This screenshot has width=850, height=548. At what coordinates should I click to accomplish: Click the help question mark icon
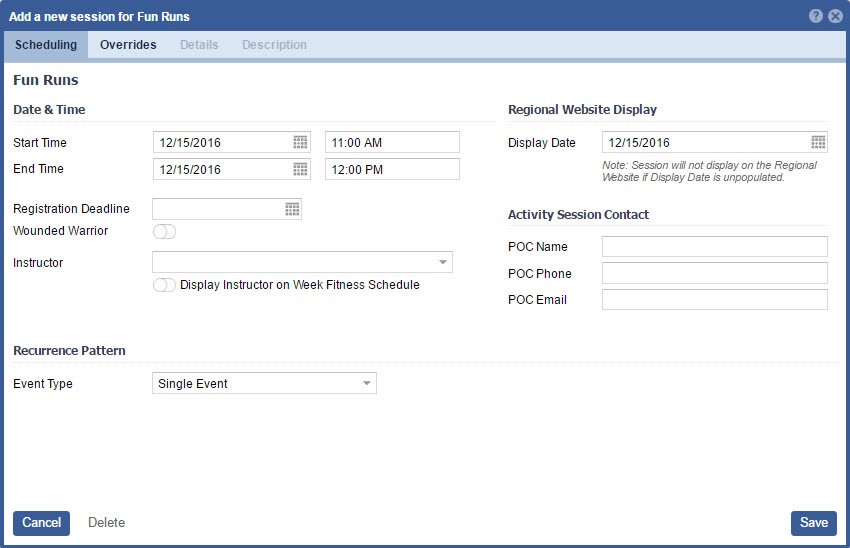click(816, 16)
